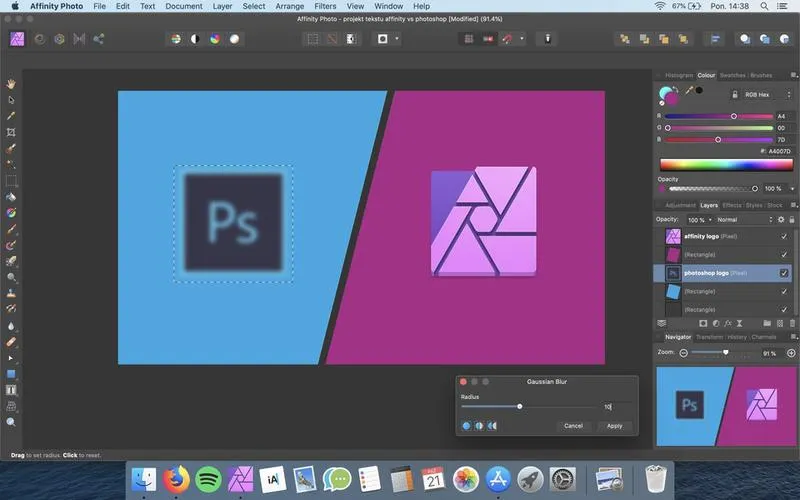The image size is (800, 500).
Task: Open the colour Opacity 100 % dropdown
Action: (x=792, y=189)
